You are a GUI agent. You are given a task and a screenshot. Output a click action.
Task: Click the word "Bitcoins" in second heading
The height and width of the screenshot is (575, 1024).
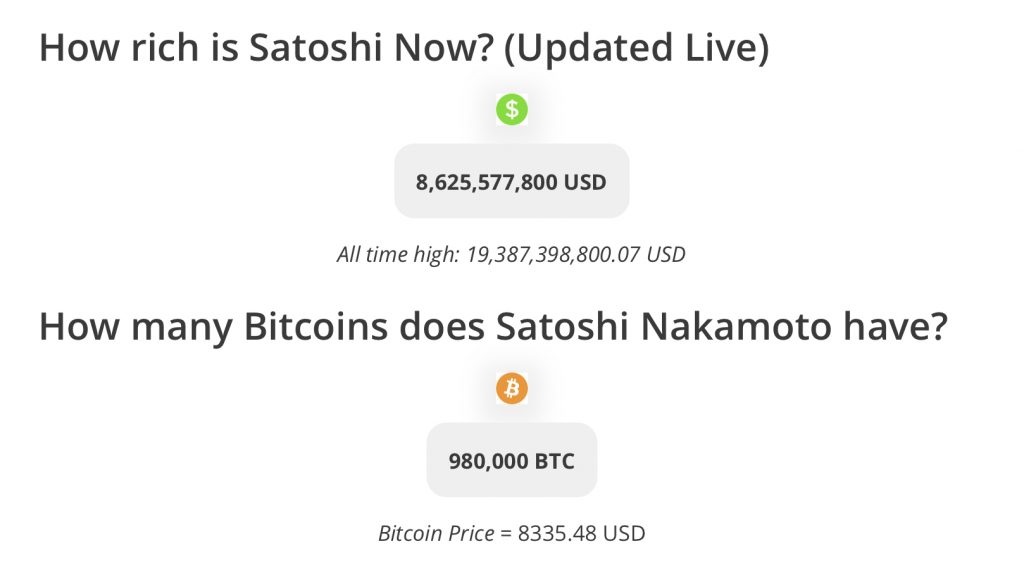316,326
